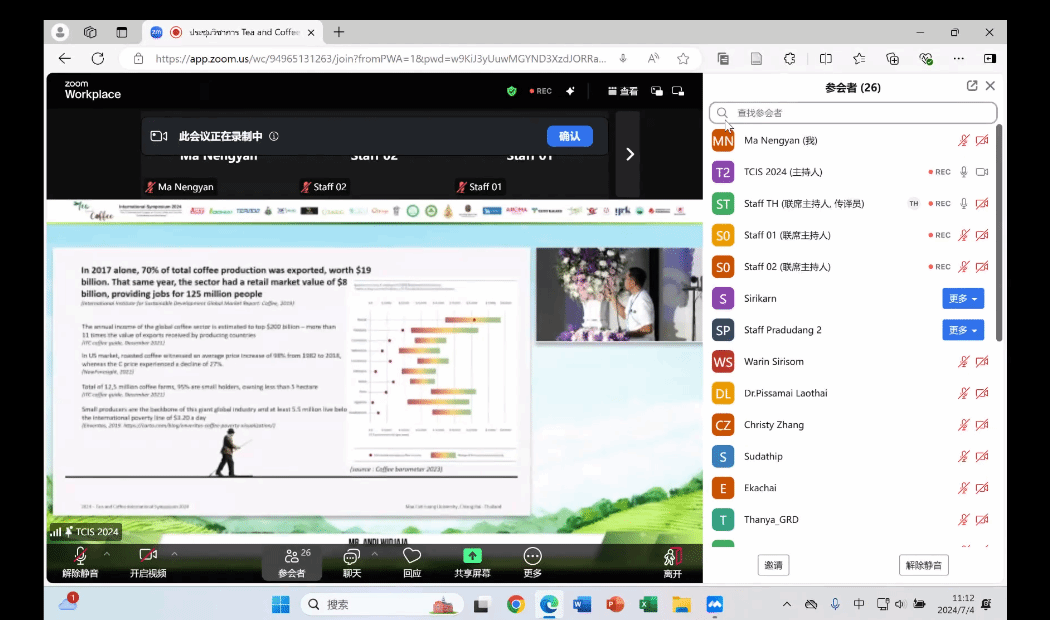
Task: Unmute the microphone in the meeting toolbar
Action: 80,557
